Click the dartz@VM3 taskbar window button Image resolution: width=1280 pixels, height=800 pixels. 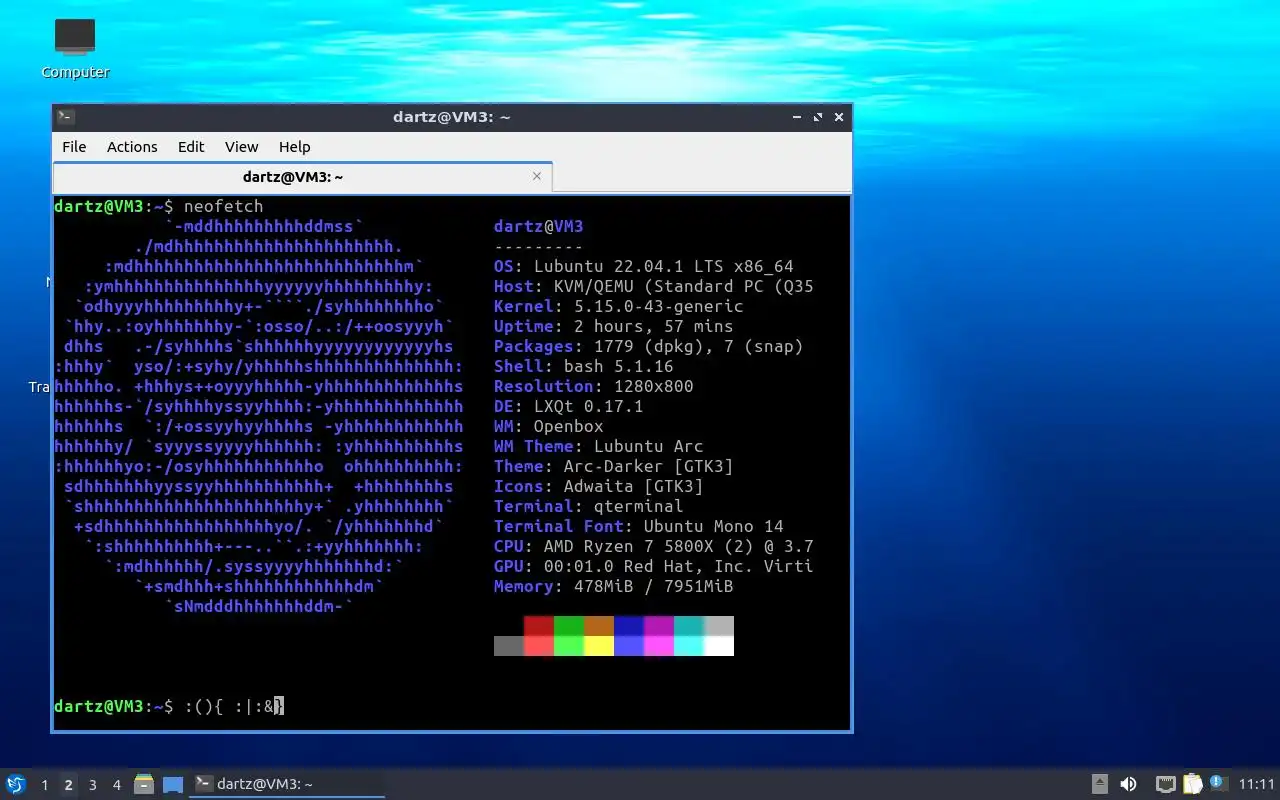pos(288,784)
